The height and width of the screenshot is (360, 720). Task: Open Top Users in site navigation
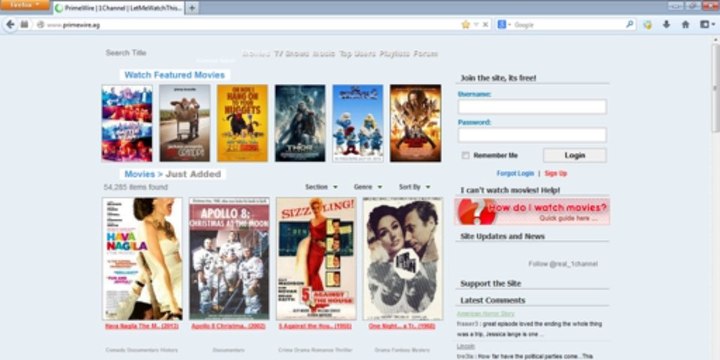[x=357, y=54]
